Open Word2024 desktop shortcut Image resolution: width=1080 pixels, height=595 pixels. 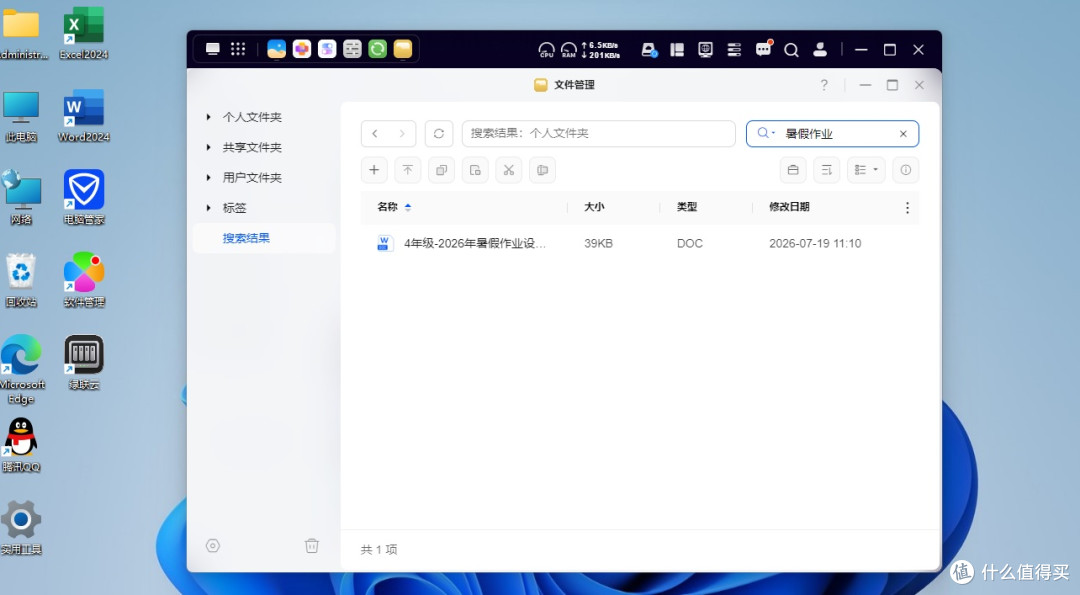coord(83,115)
